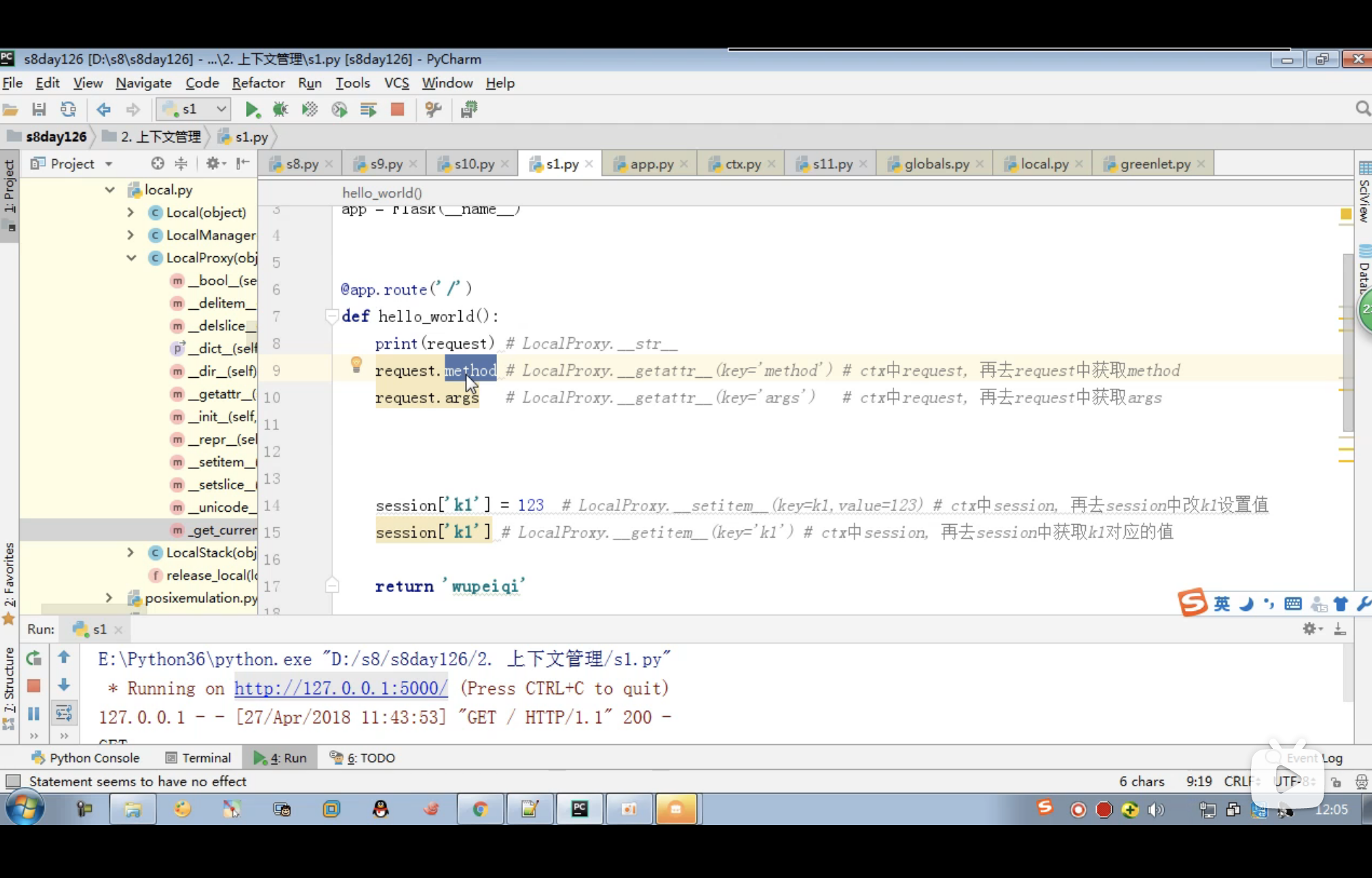Synchronize files with the refresh icon

click(68, 109)
